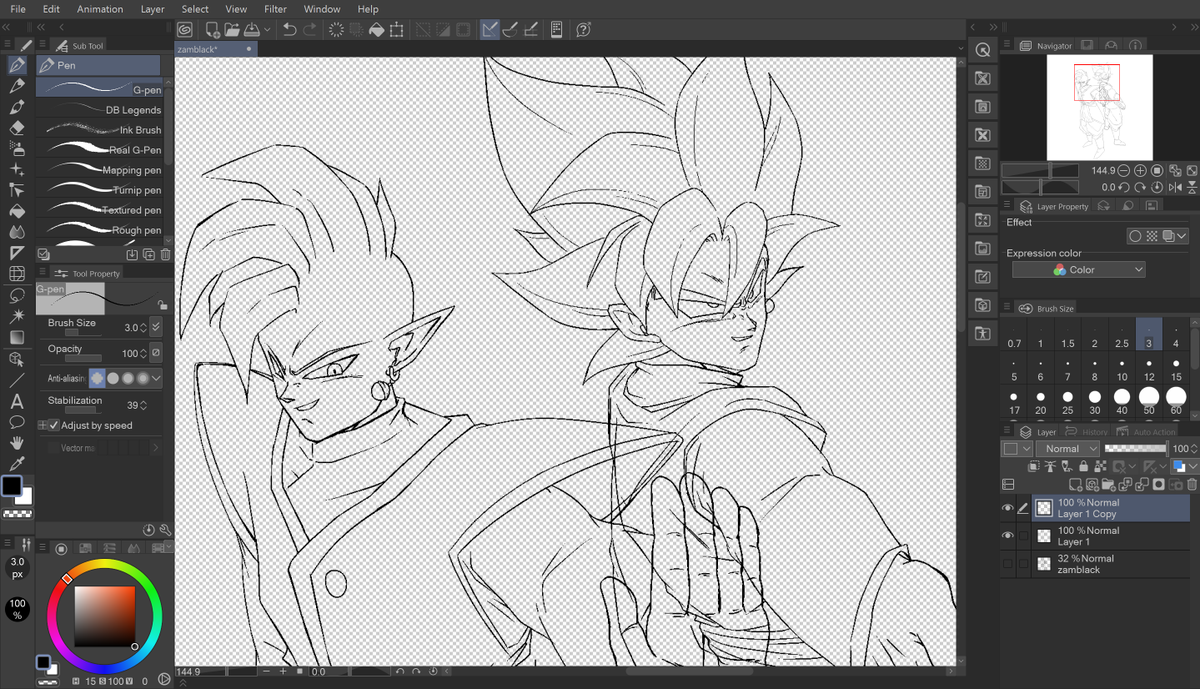Select the Hand move tool
The image size is (1200, 689).
(x=17, y=443)
